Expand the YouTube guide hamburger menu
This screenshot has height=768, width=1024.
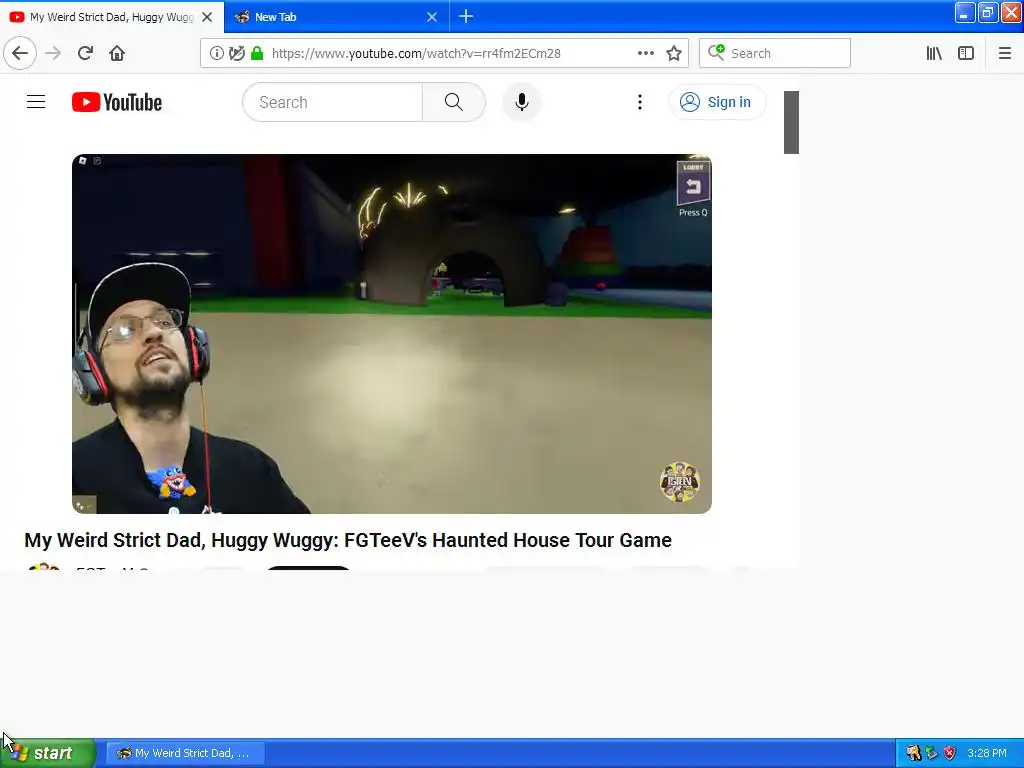[36, 102]
